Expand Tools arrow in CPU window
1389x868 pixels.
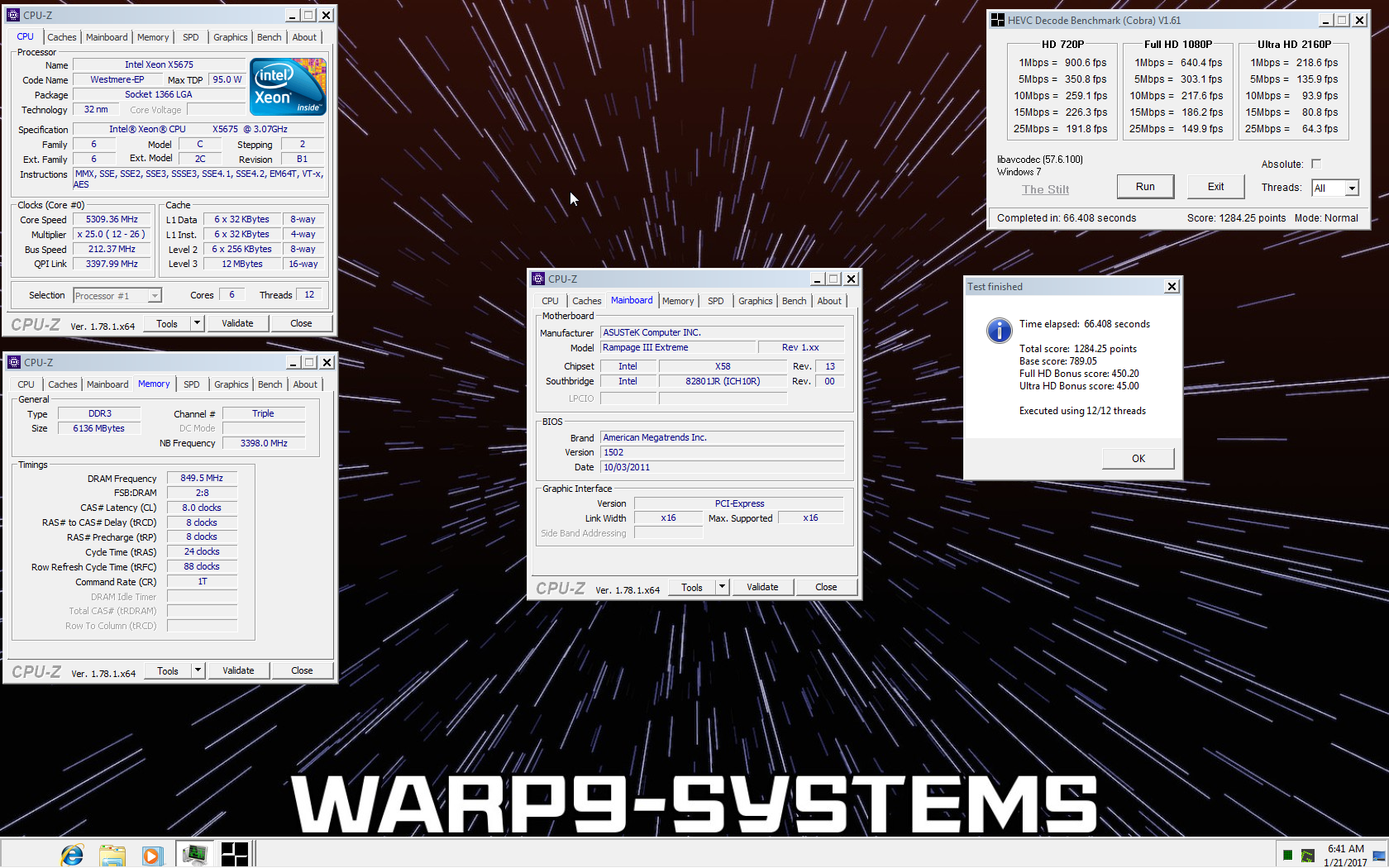(197, 323)
